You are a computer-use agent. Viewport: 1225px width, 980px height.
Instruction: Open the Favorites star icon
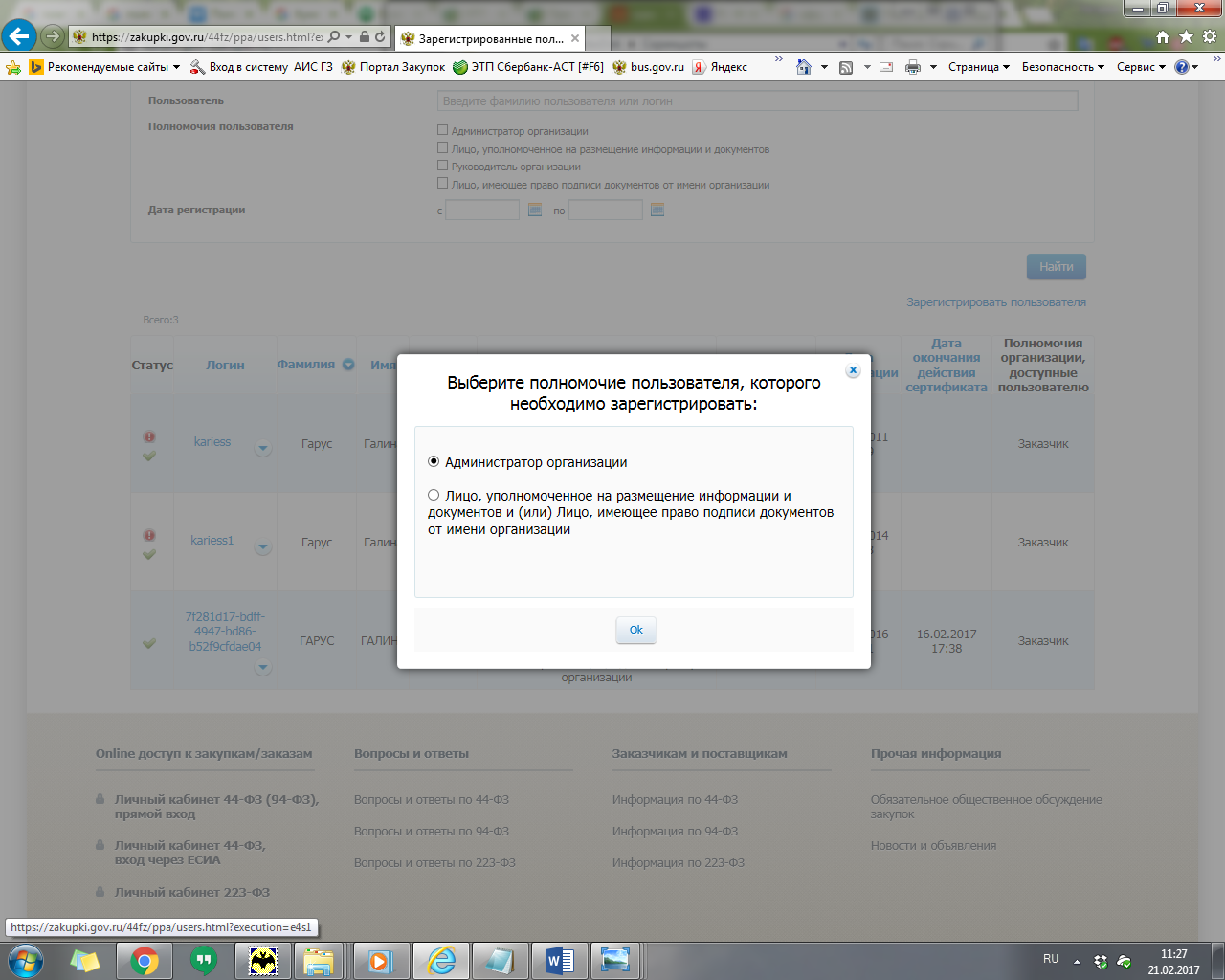point(1186,37)
